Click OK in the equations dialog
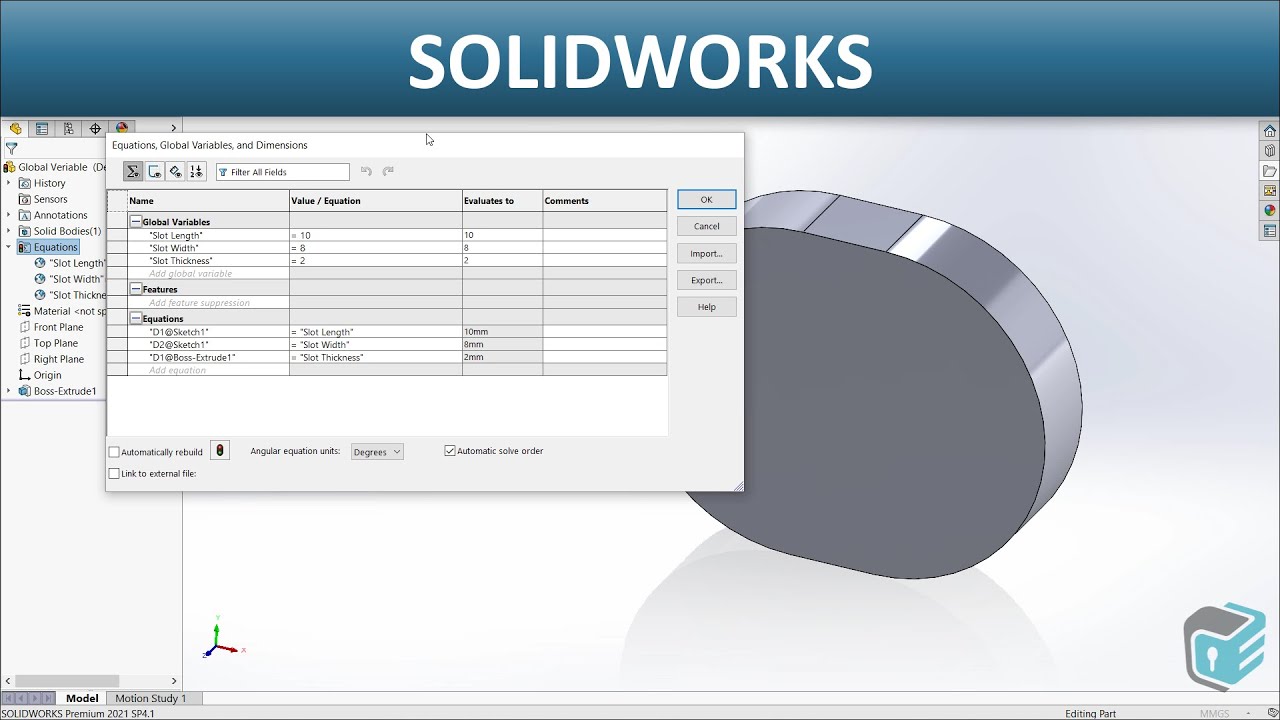 tap(706, 199)
